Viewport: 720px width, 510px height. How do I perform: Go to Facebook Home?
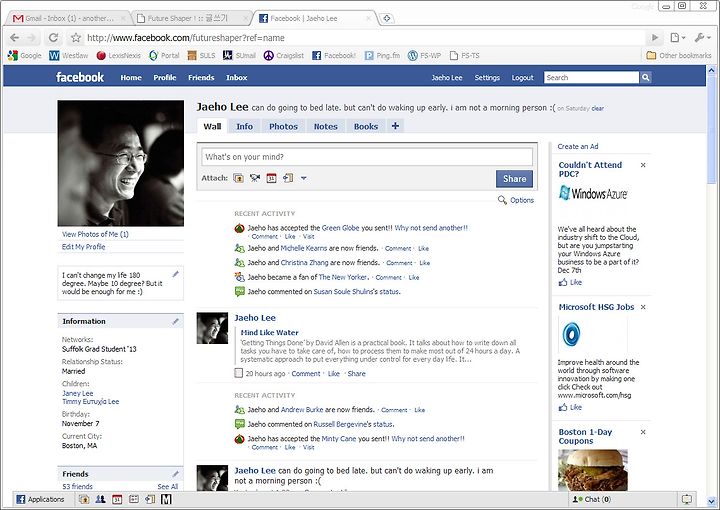pyautogui.click(x=131, y=78)
